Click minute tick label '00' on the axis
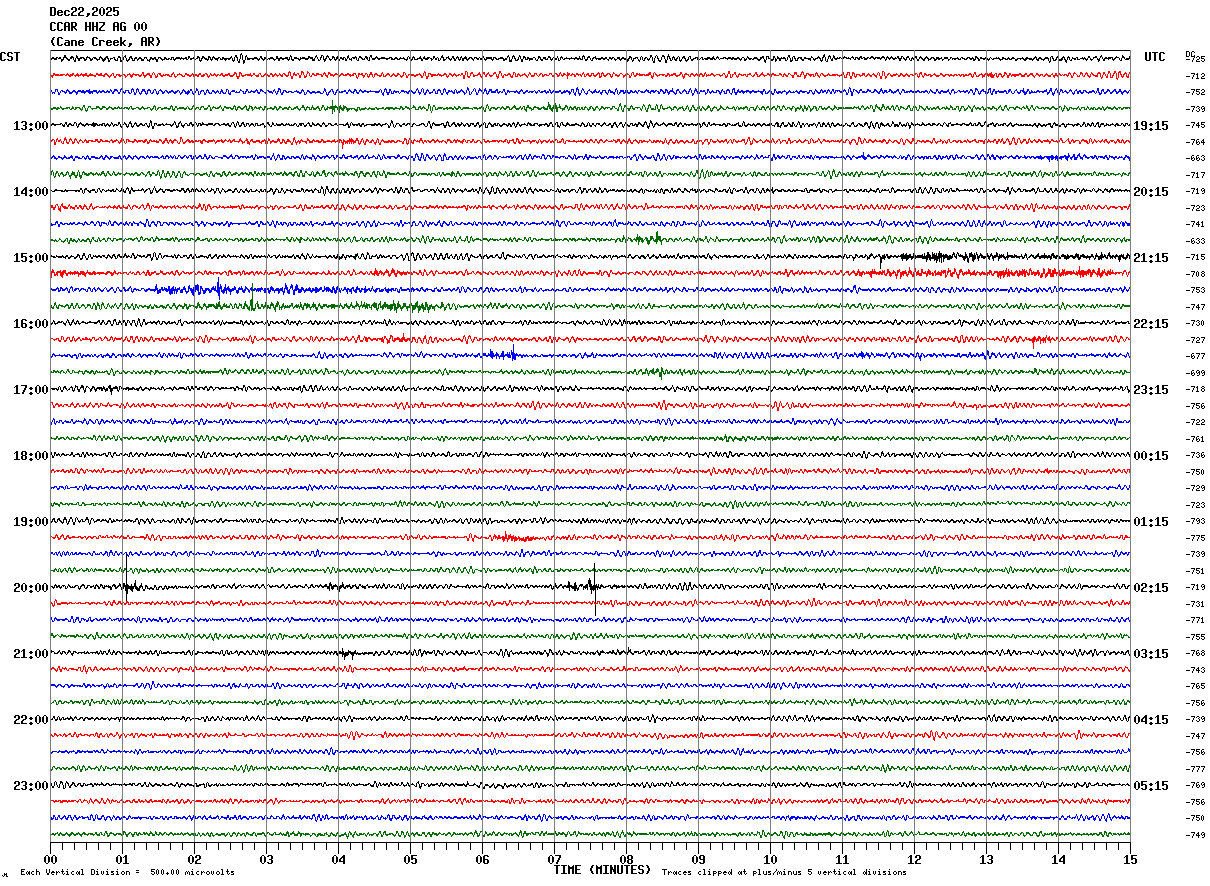Screen dimensions: 1210x886 click(x=50, y=859)
